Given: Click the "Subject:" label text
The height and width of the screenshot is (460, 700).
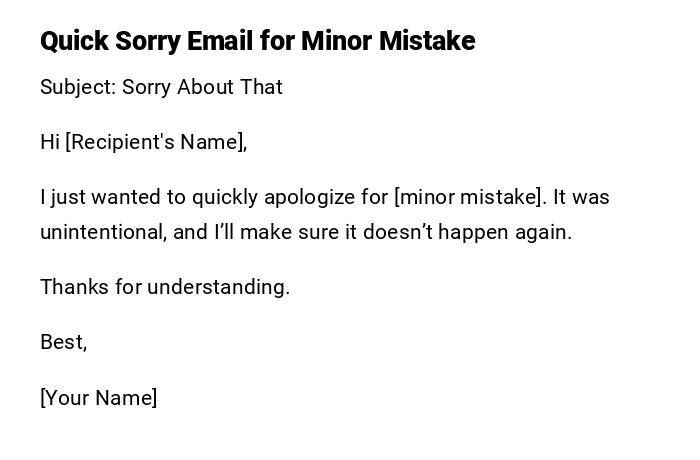Looking at the screenshot, I should click(x=78, y=87).
